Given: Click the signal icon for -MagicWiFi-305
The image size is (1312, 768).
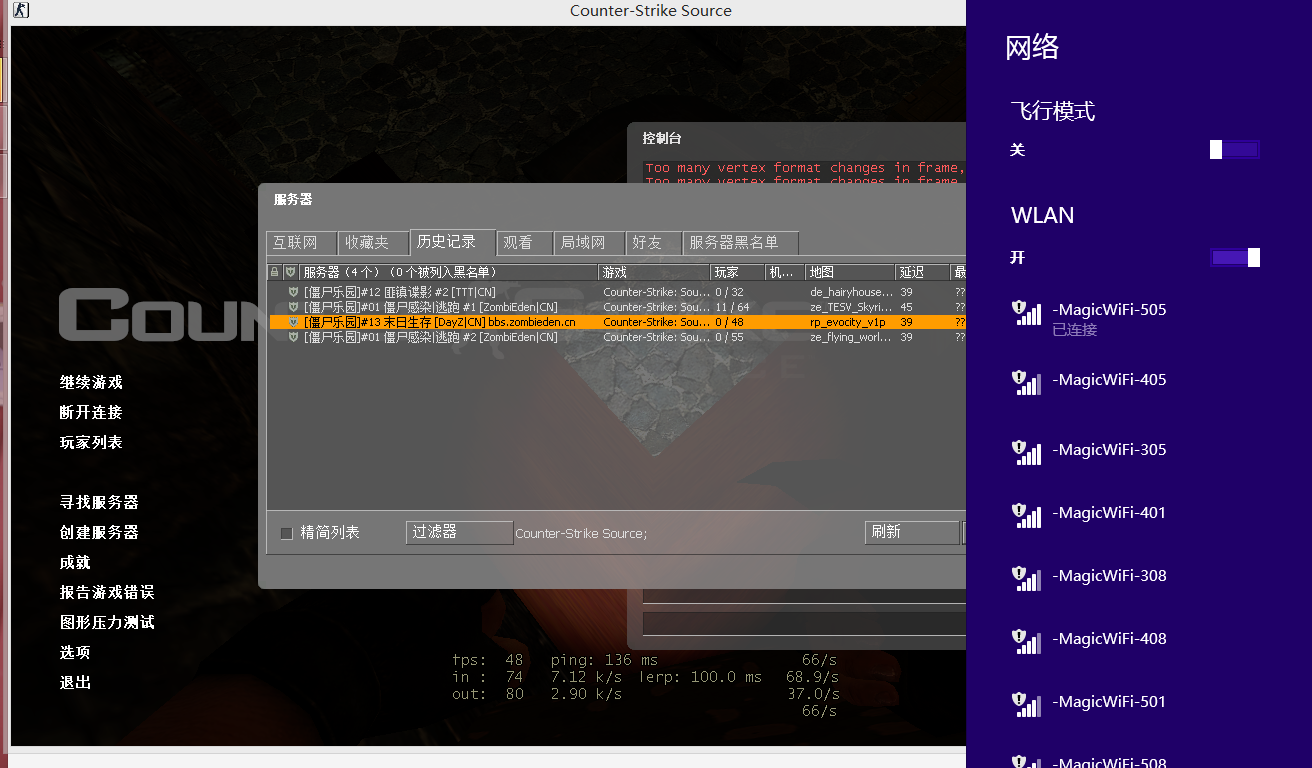Looking at the screenshot, I should coord(1026,452).
